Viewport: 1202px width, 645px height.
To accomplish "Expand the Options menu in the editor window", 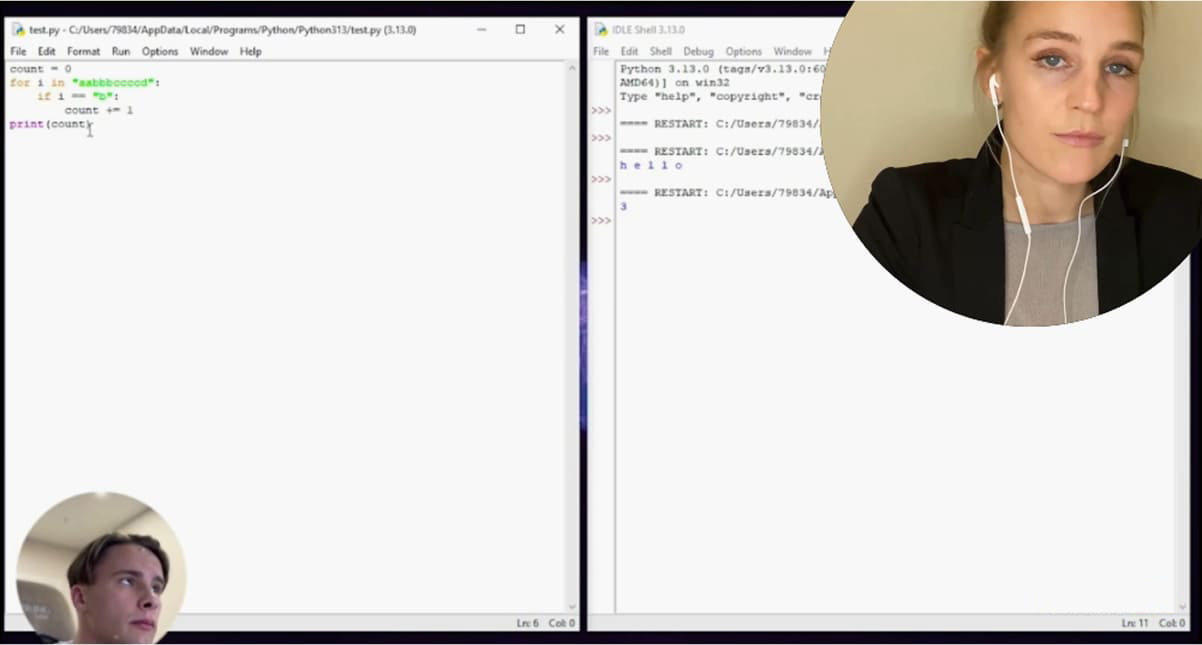I will click(159, 52).
